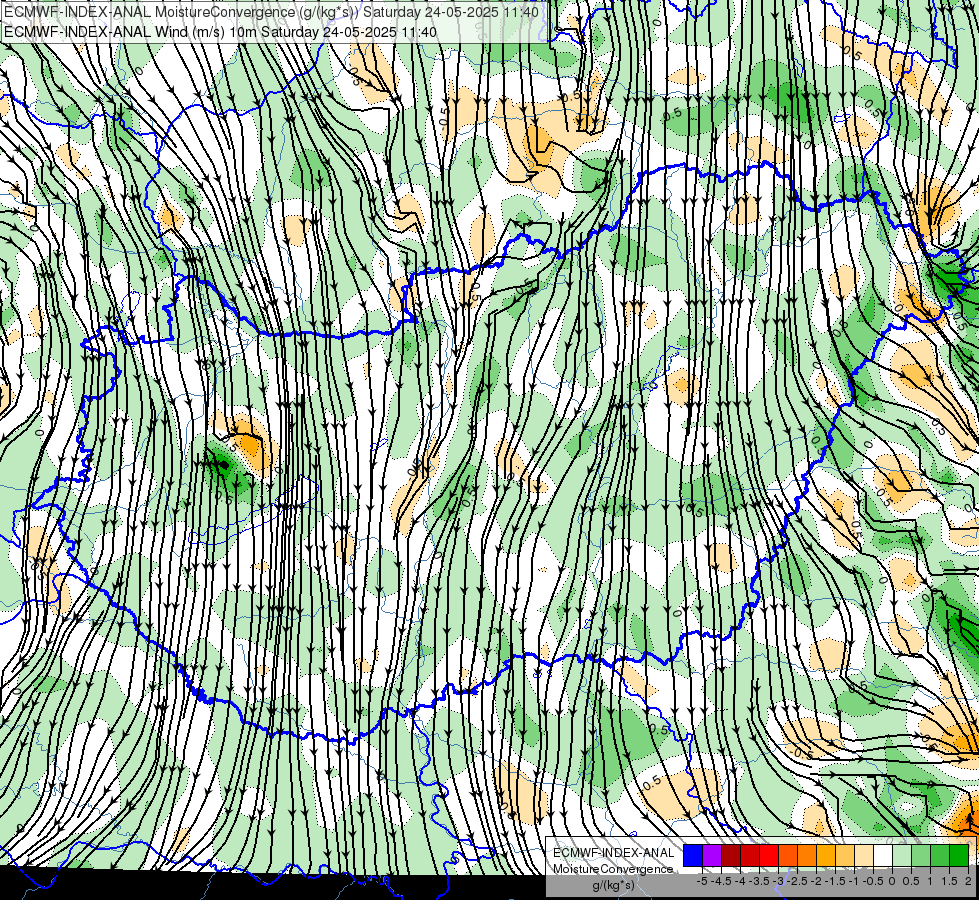The width and height of the screenshot is (979, 900).
Task: Click the light orange swatch between -1.5 and -1
Action: click(x=845, y=856)
